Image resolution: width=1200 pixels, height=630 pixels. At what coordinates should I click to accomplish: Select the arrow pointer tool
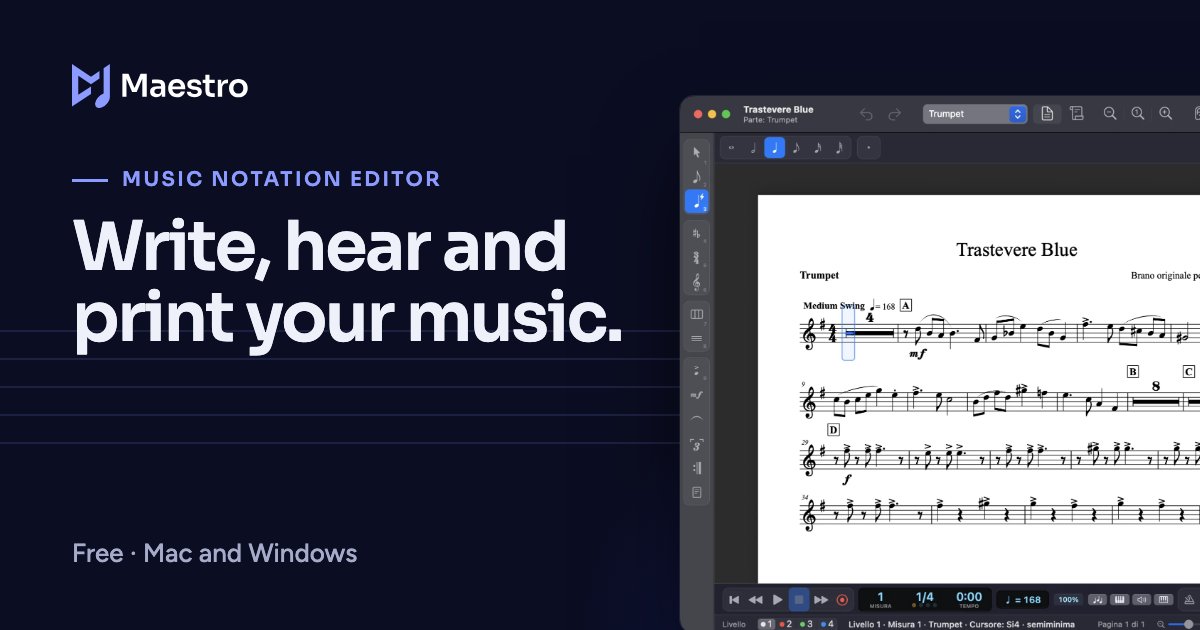697,152
